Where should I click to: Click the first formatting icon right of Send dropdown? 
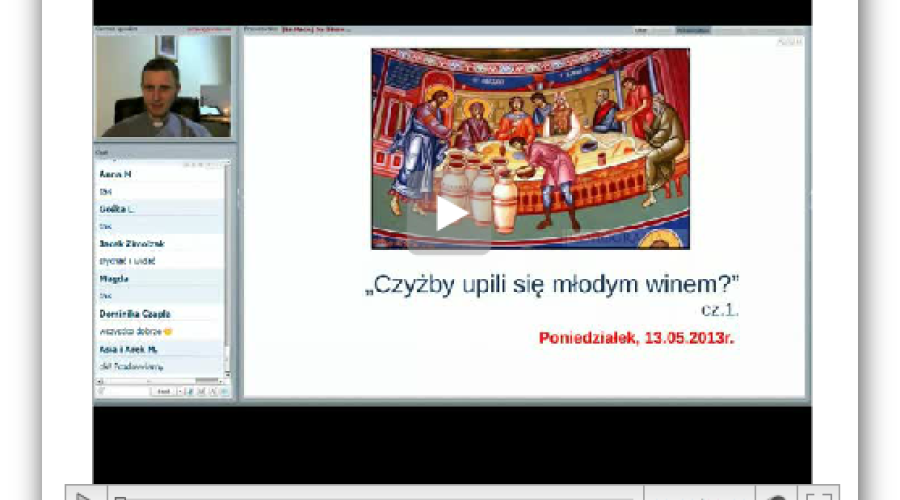189,392
